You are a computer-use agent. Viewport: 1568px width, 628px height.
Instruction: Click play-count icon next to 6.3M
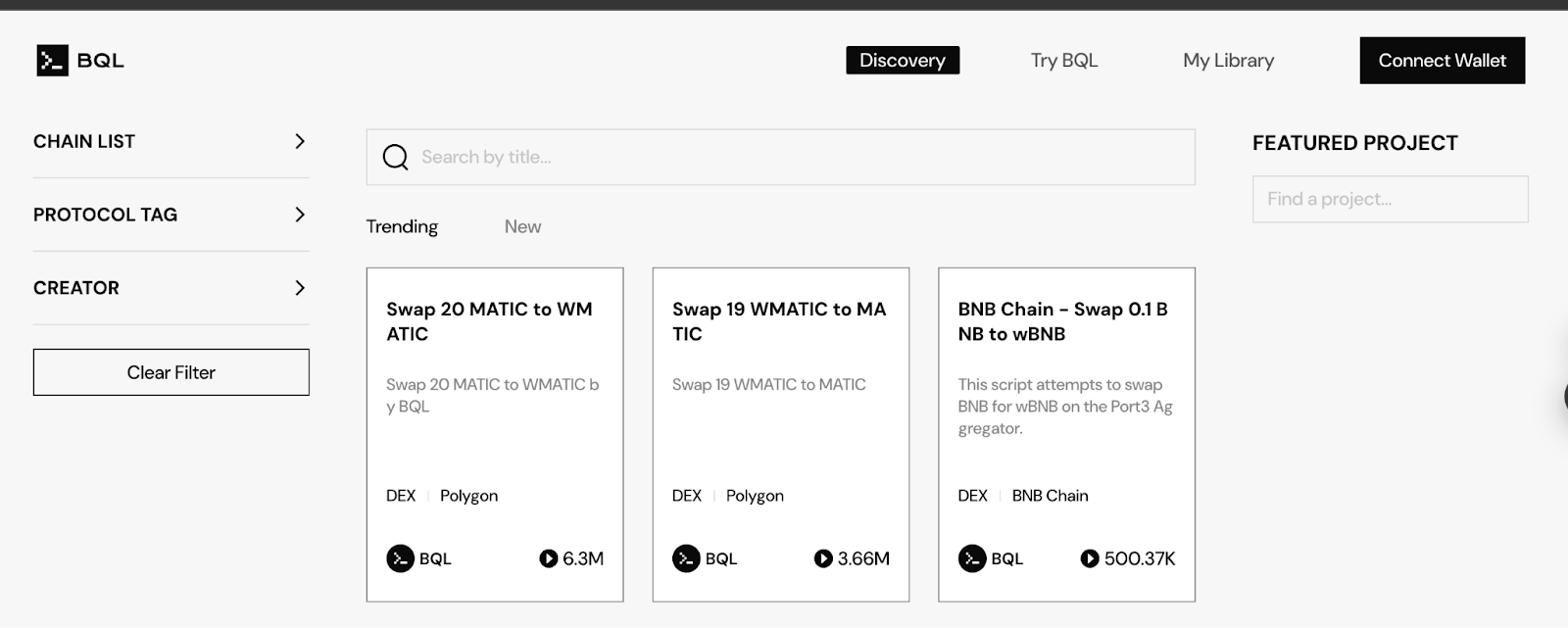point(549,558)
